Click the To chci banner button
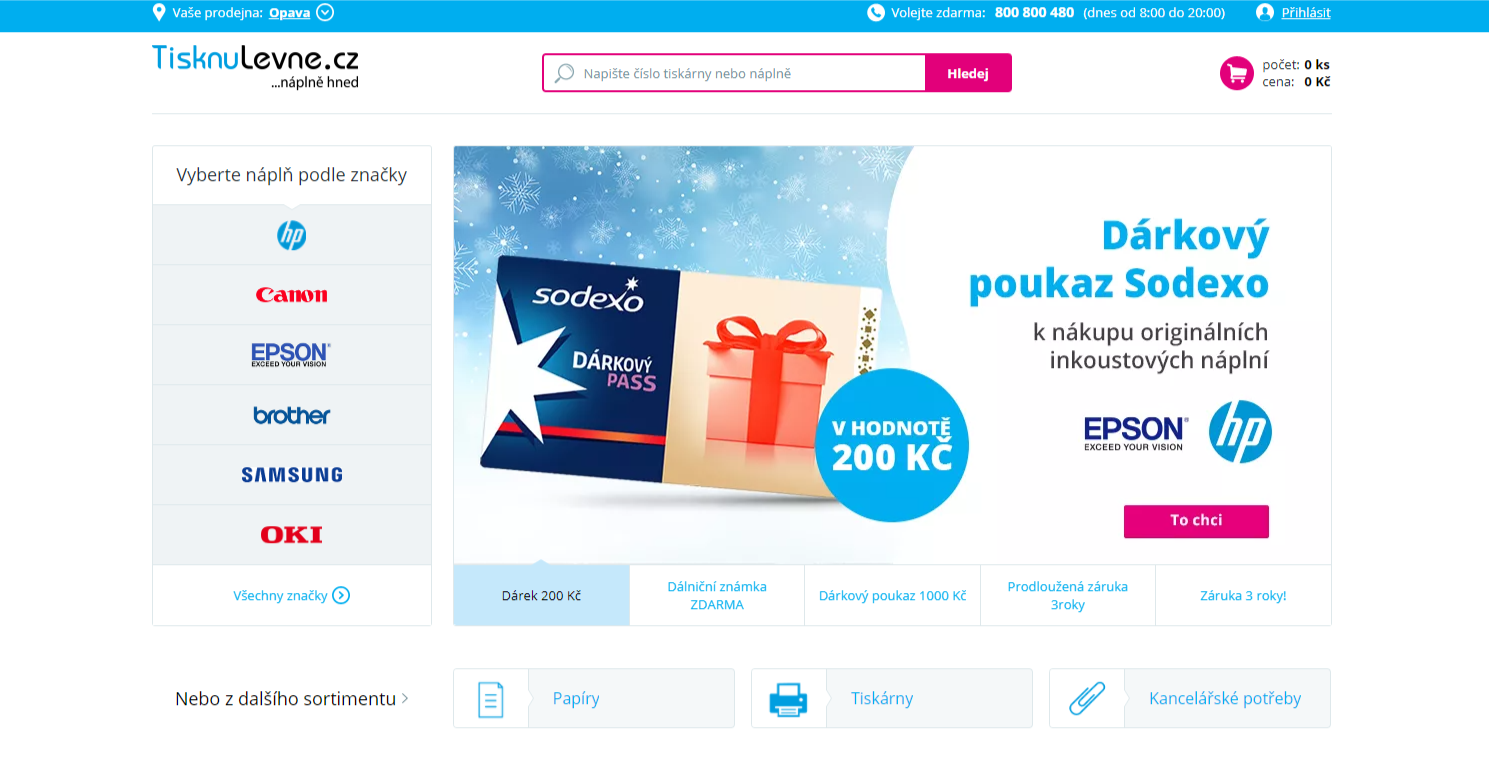Viewport: 1489px width, 771px height. click(x=1196, y=521)
